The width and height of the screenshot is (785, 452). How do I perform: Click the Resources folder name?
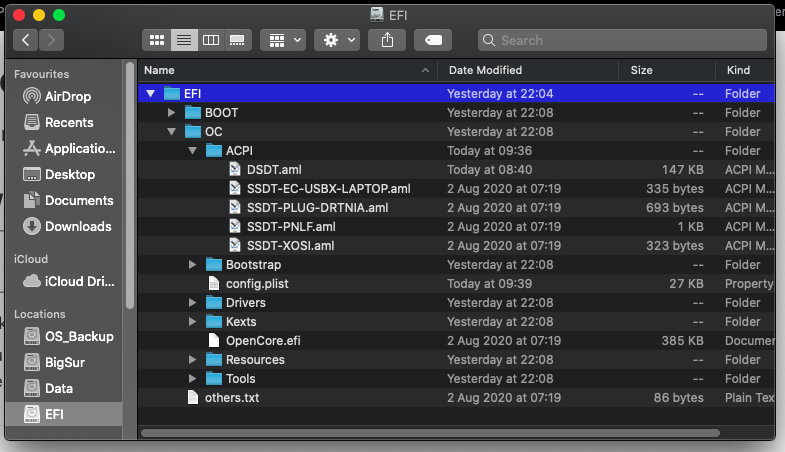(x=255, y=360)
